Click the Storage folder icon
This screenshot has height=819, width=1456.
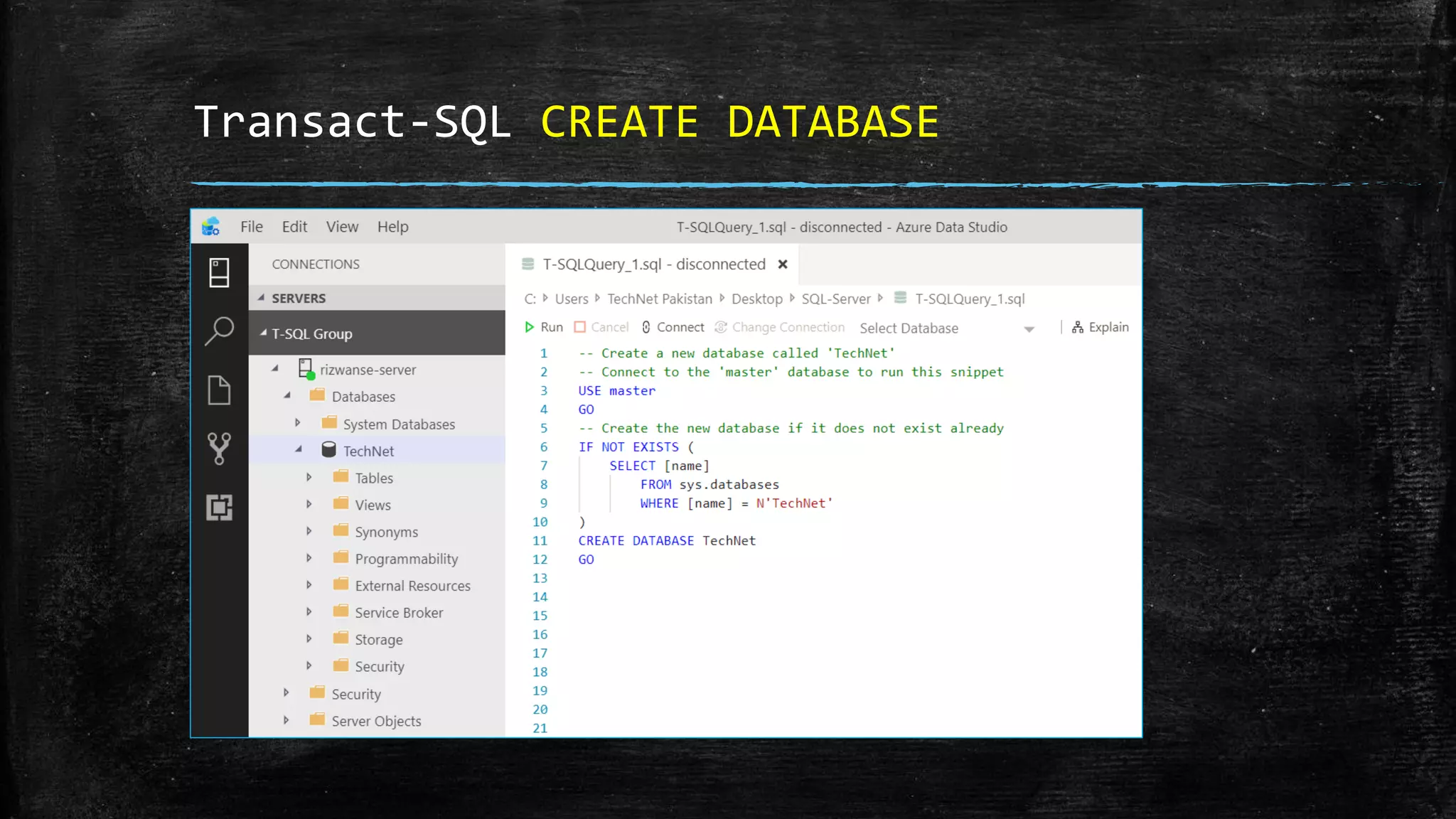(341, 638)
